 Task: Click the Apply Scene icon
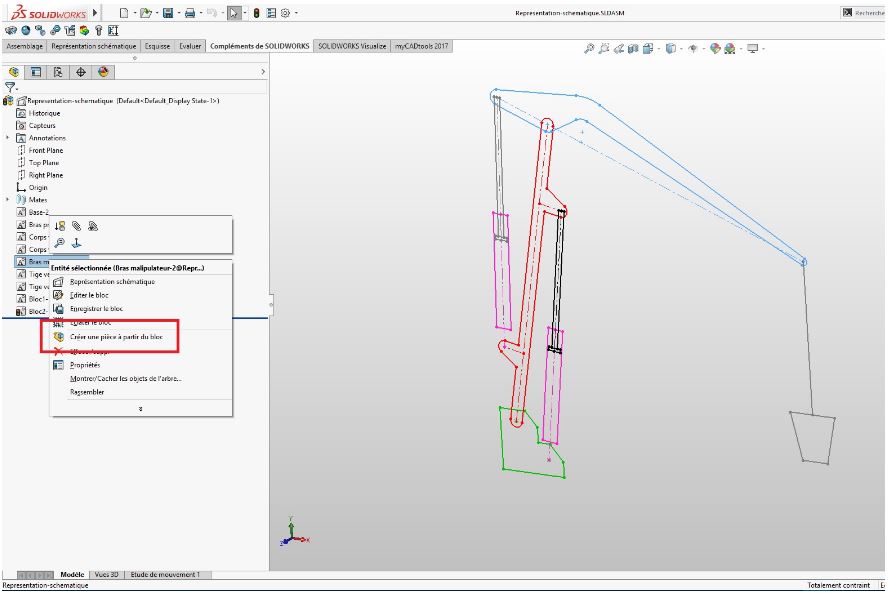730,49
